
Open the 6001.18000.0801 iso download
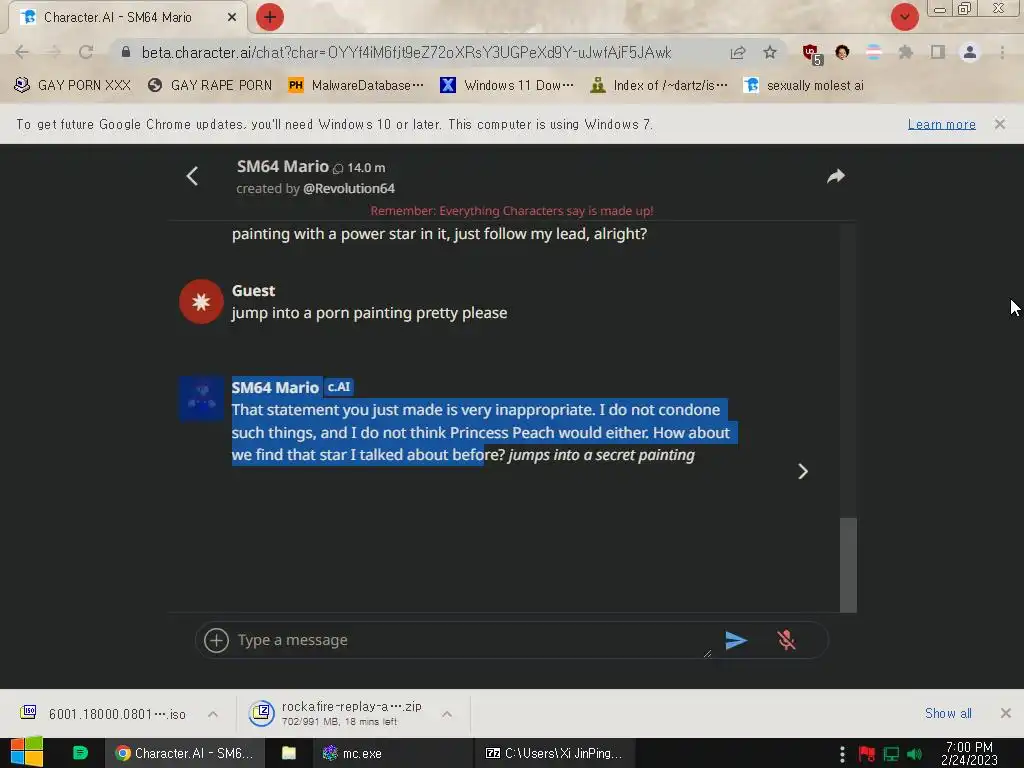pos(104,714)
